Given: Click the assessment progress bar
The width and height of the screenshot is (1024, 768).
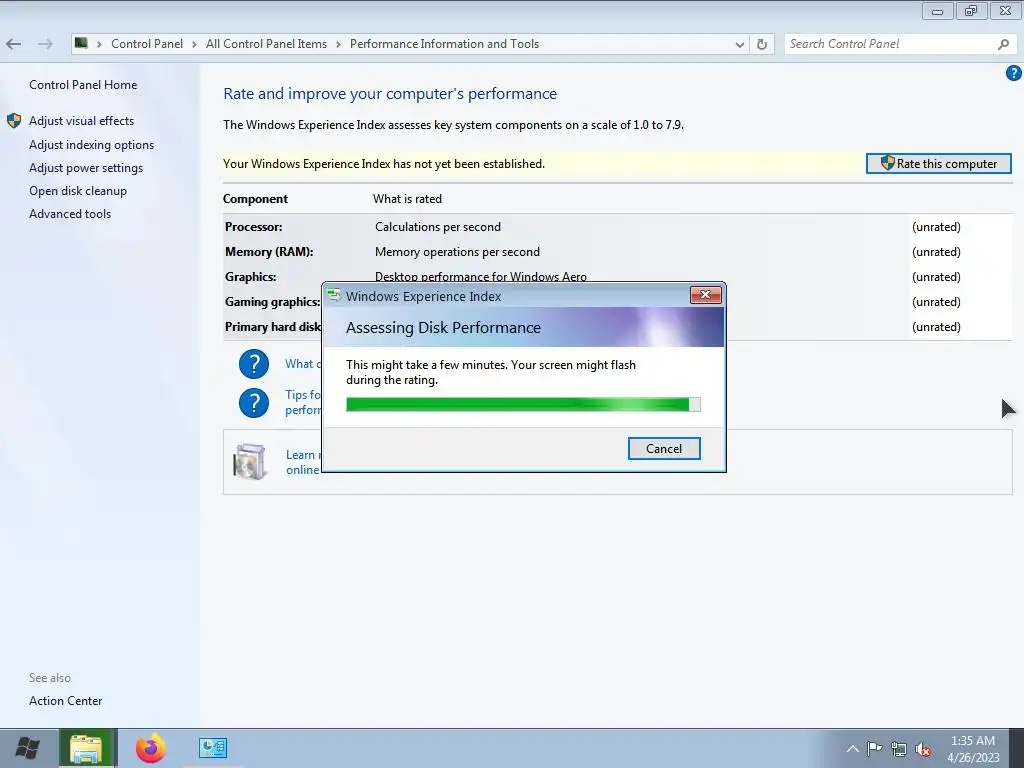Looking at the screenshot, I should click(x=523, y=405).
